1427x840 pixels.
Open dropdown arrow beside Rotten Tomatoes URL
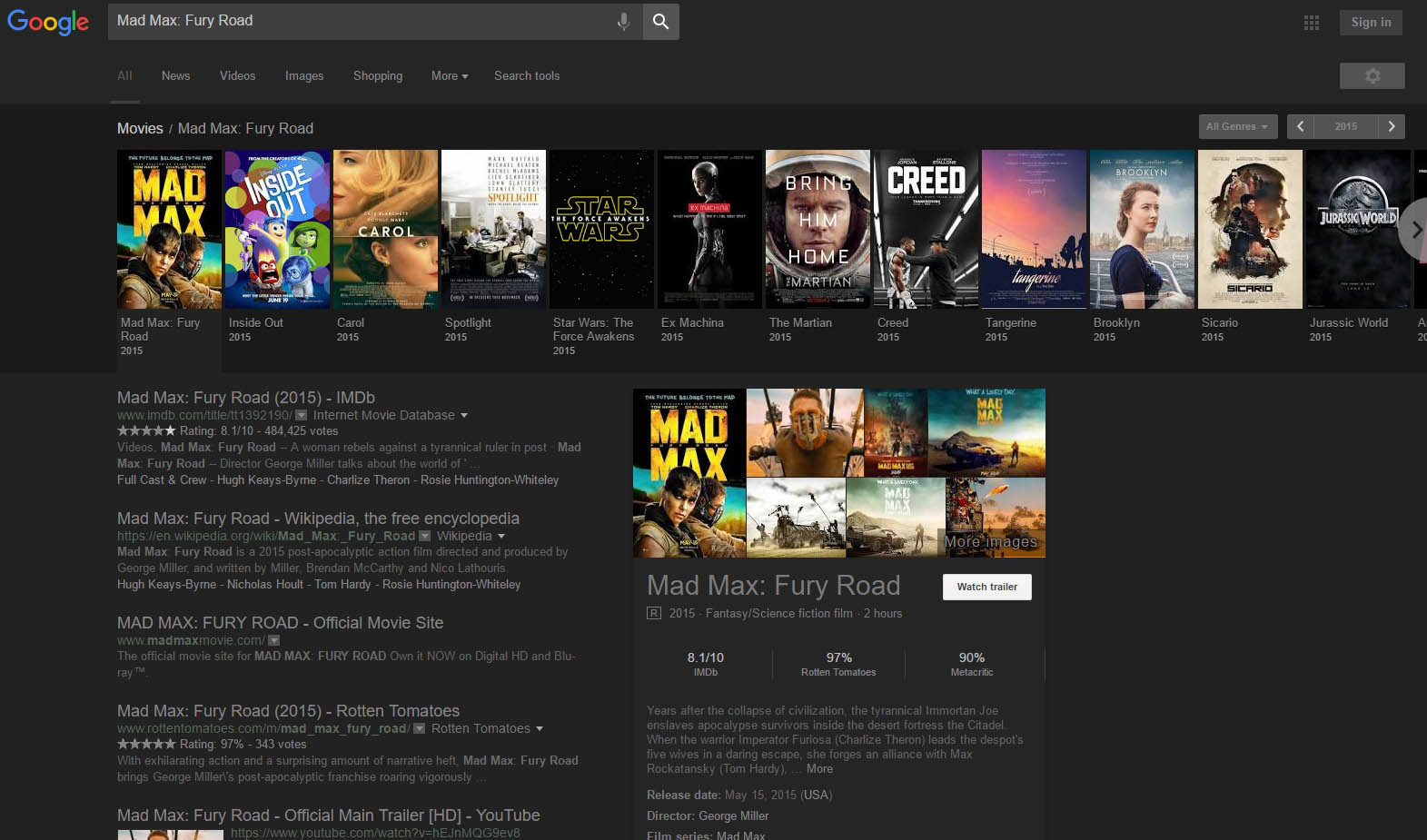pyautogui.click(x=420, y=728)
